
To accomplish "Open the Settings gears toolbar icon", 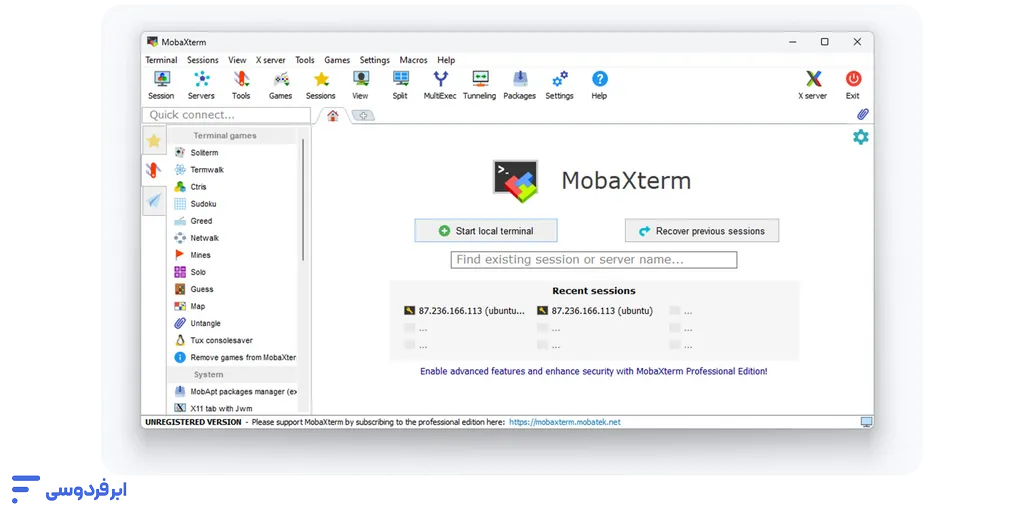I will [x=560, y=86].
